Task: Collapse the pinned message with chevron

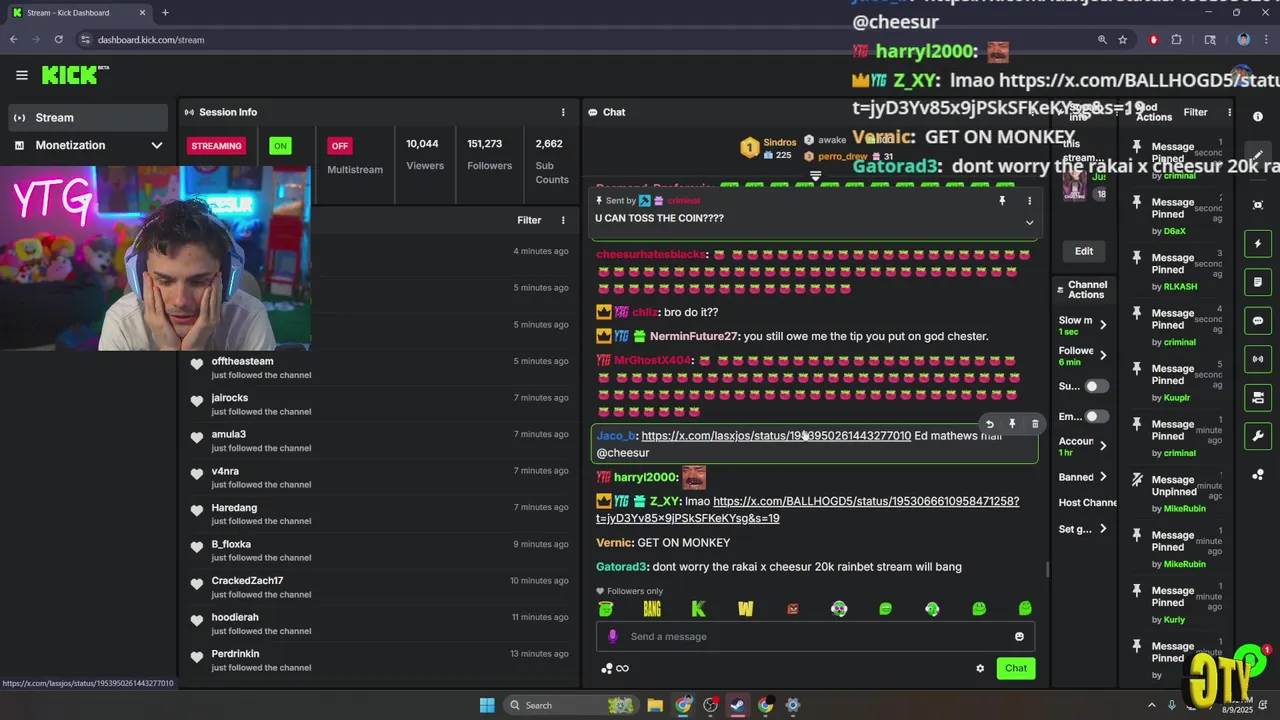Action: pyautogui.click(x=1029, y=222)
